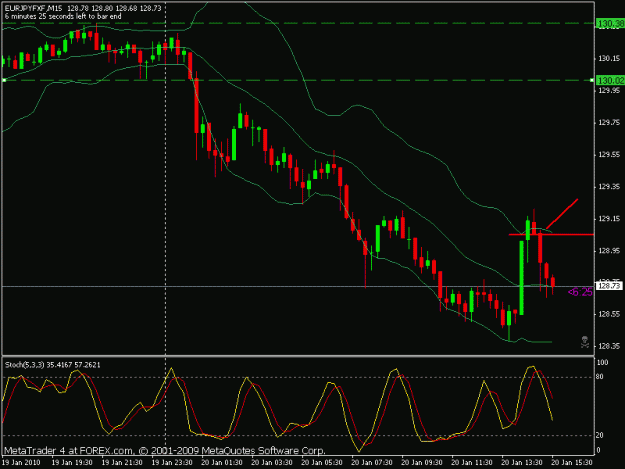
Task: Click the '20 Jan 05:30' time axis label
Action: click(x=322, y=462)
